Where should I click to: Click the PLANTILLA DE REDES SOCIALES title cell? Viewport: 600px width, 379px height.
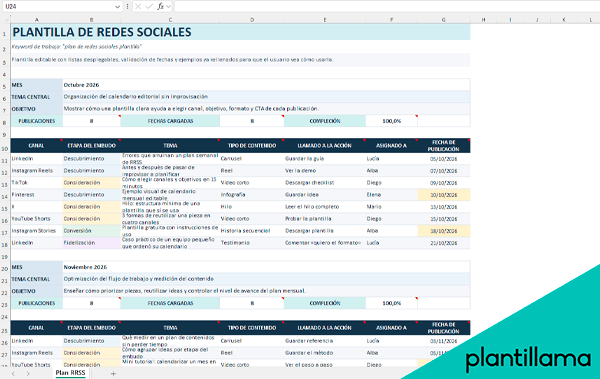pos(240,32)
